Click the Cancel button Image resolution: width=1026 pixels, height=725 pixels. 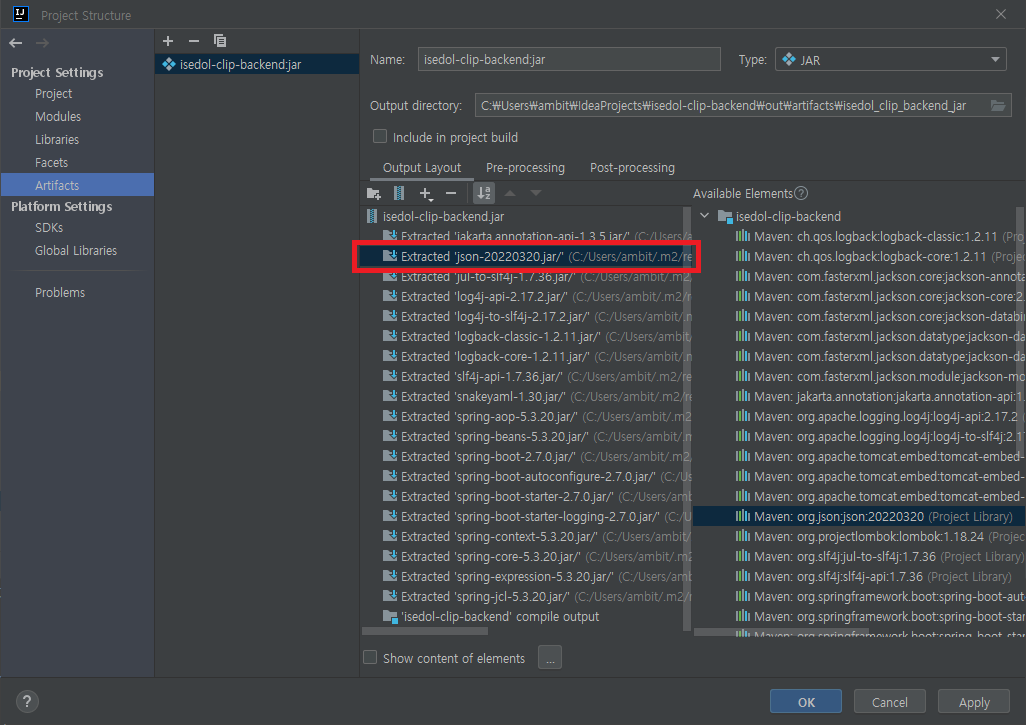889,702
